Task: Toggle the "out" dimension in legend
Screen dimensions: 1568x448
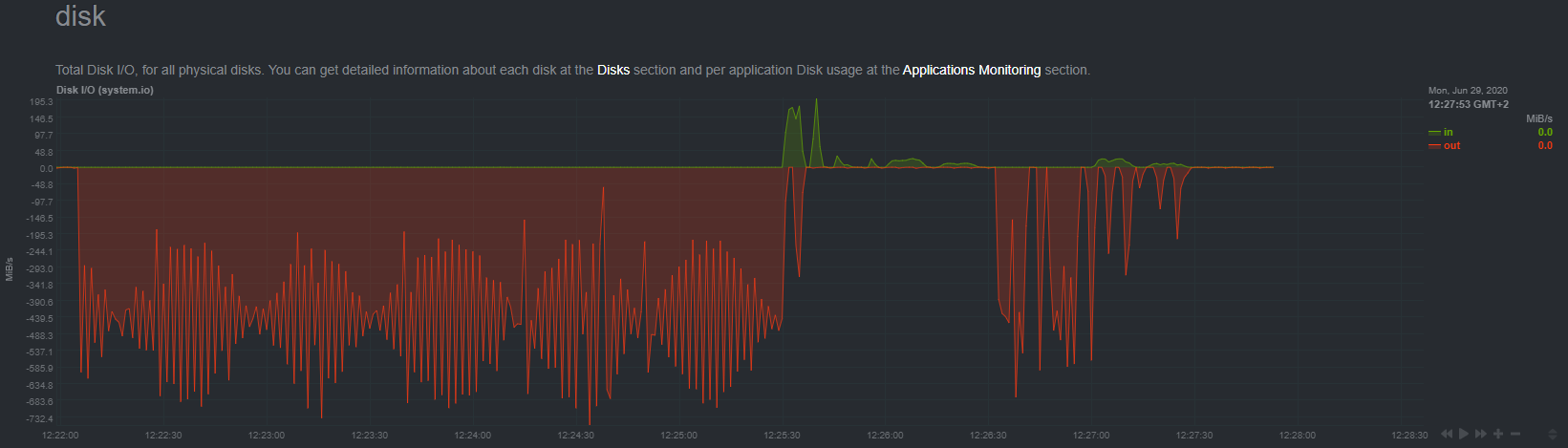Action: click(x=1451, y=146)
